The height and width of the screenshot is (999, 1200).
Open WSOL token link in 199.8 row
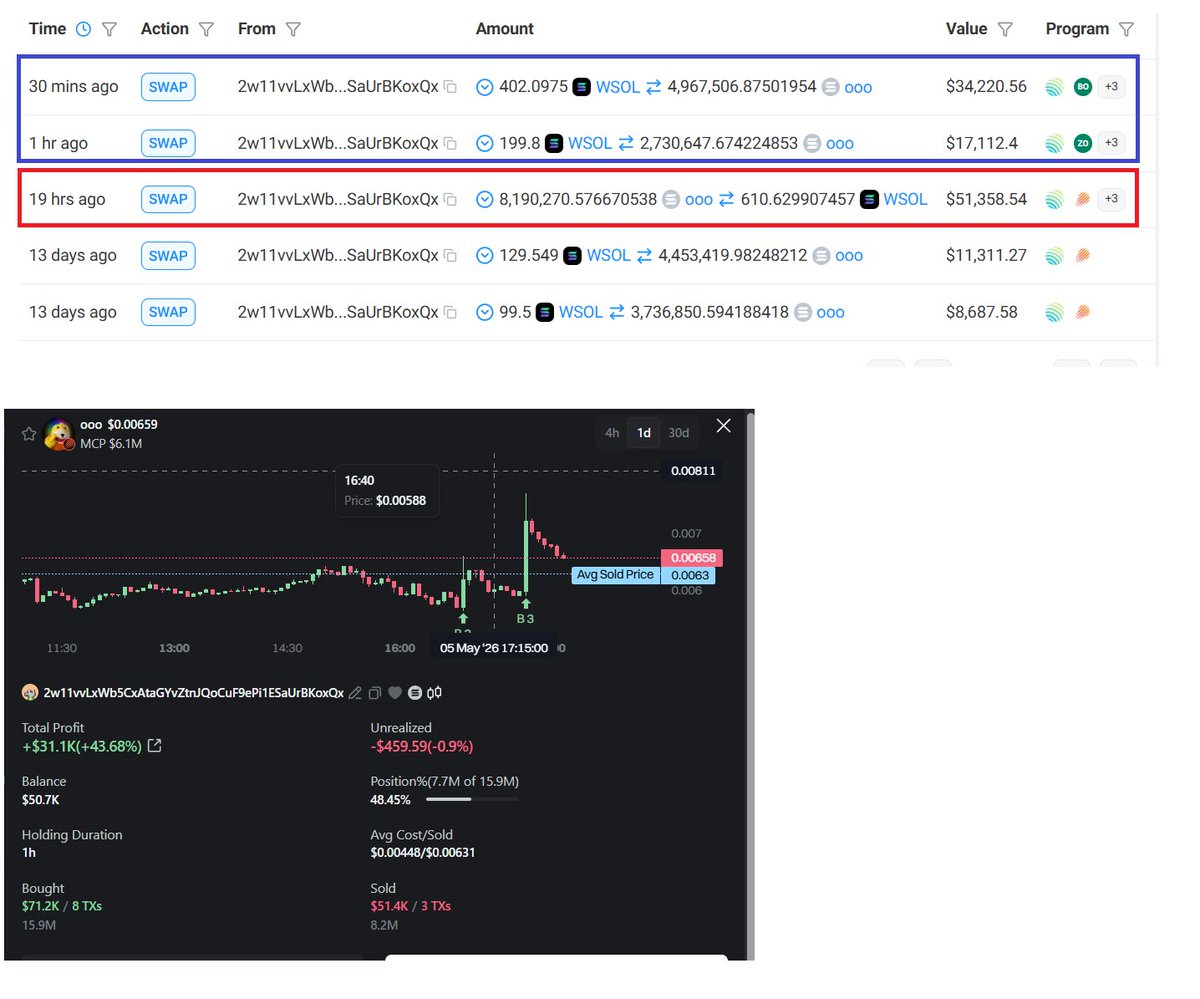point(590,143)
